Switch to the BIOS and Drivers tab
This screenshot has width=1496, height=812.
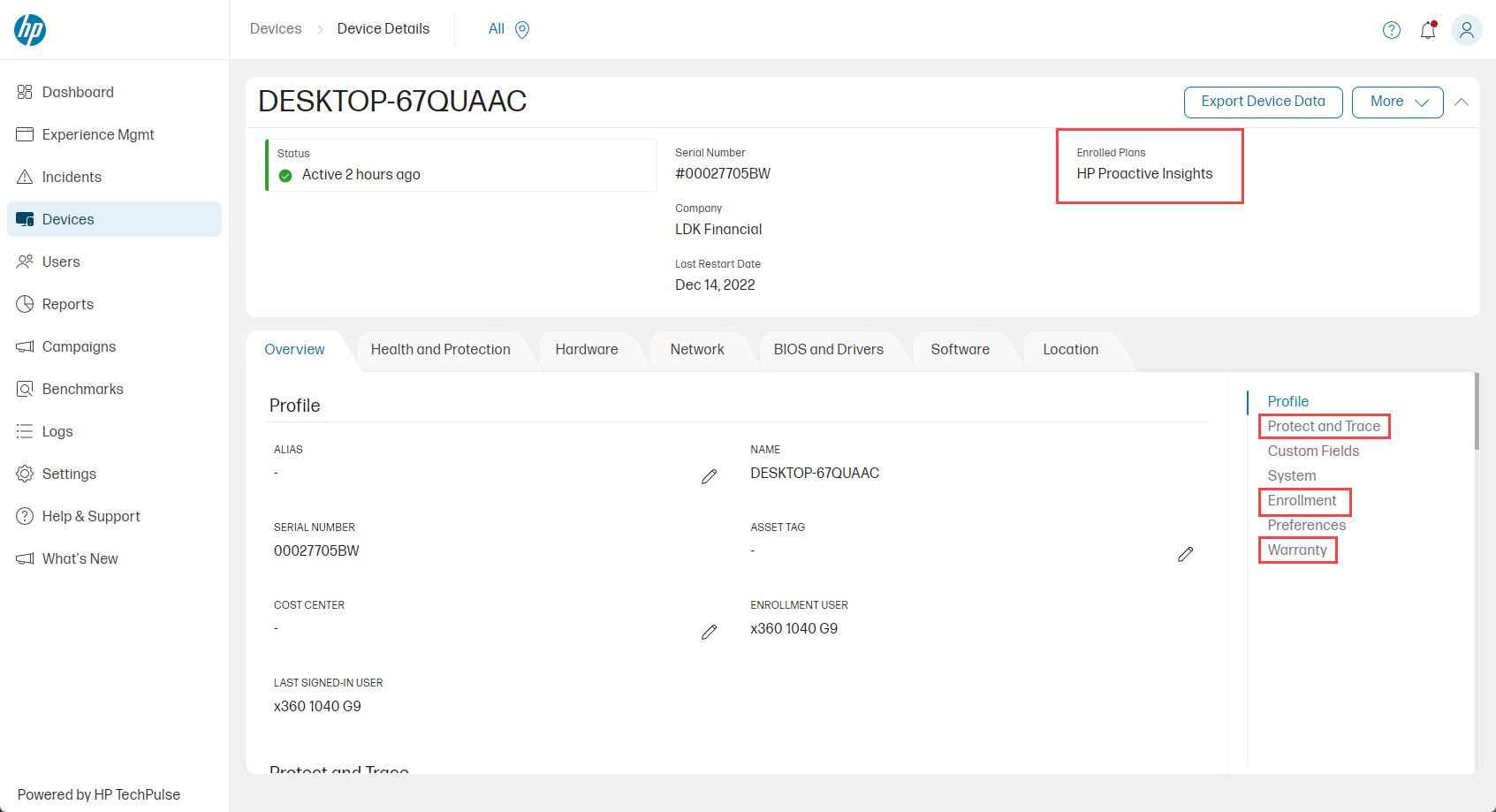point(828,350)
